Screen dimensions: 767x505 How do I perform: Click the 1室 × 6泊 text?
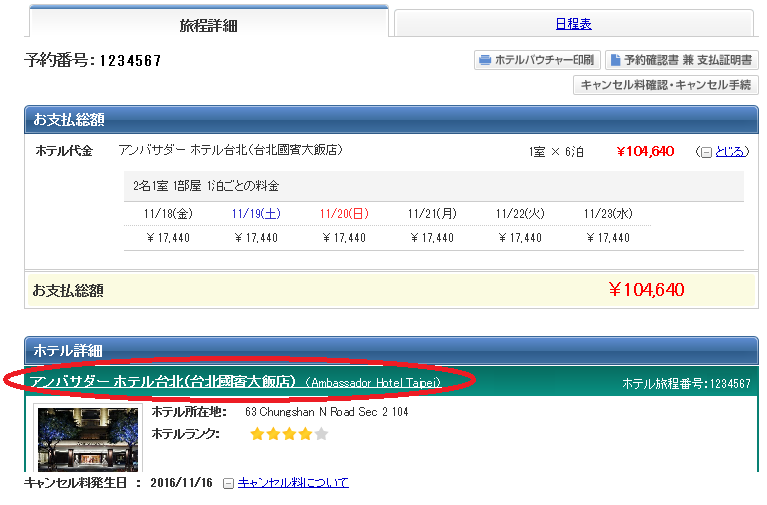tap(556, 152)
